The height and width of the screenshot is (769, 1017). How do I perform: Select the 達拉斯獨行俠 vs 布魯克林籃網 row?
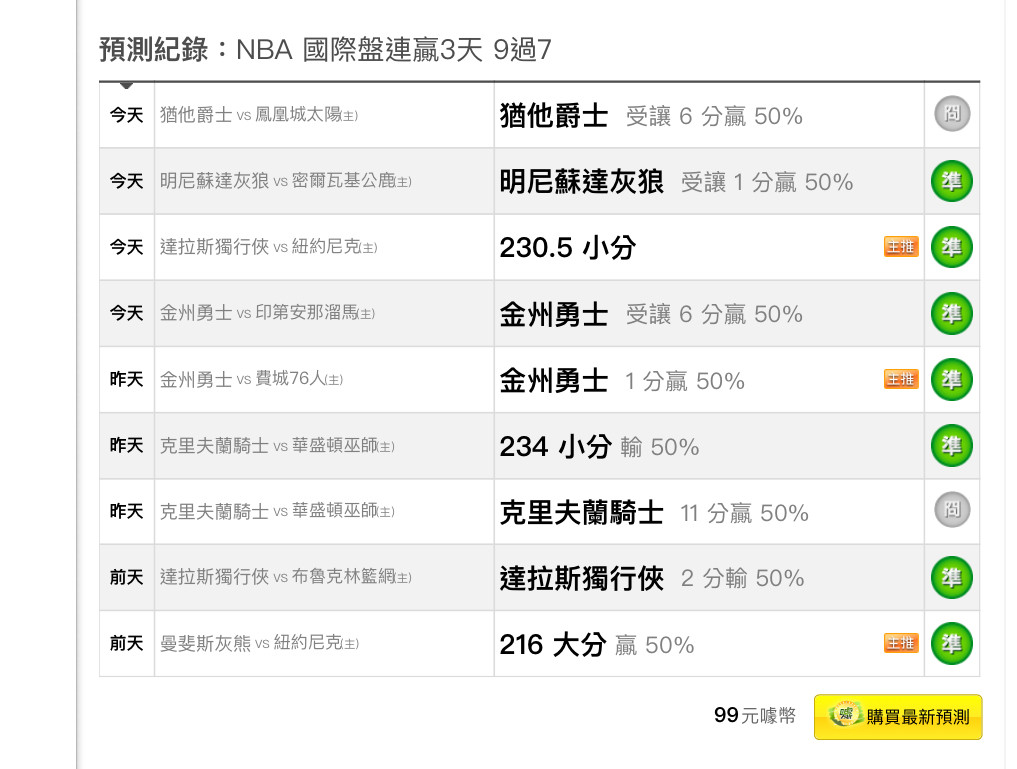click(x=539, y=578)
